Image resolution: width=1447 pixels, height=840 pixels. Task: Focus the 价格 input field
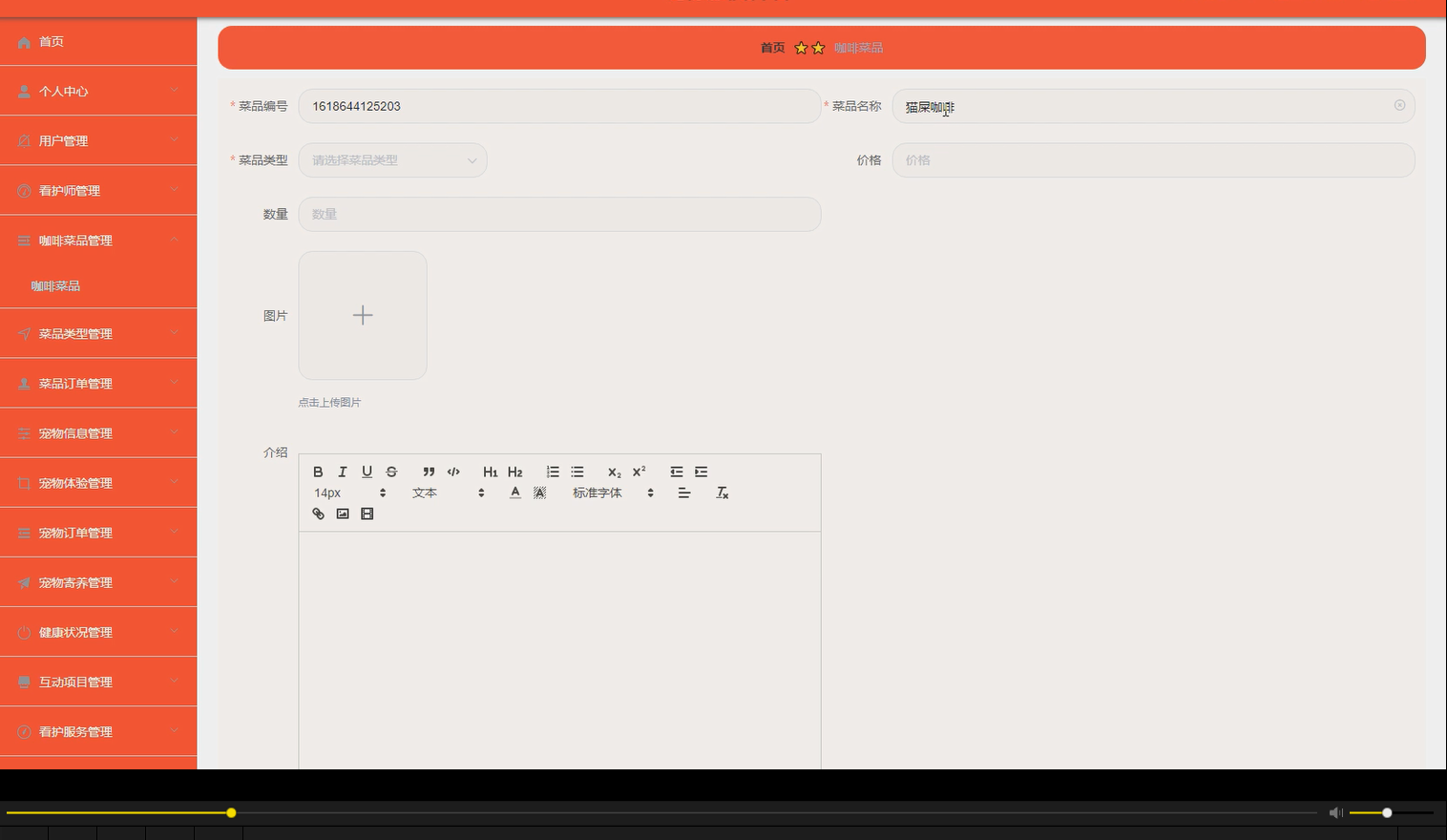click(1153, 160)
